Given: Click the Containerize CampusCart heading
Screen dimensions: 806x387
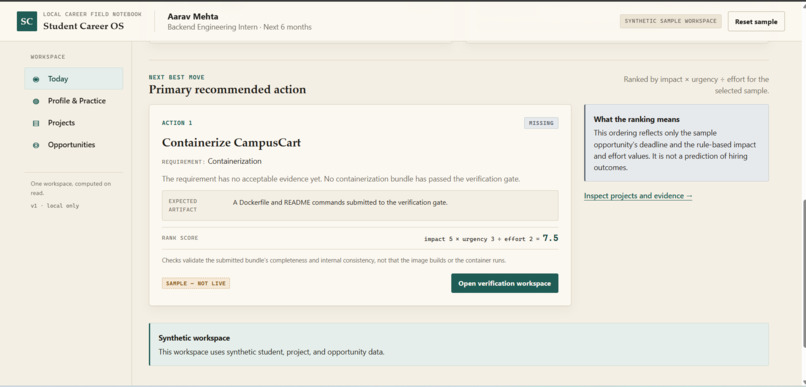Looking at the screenshot, I should pos(231,143).
